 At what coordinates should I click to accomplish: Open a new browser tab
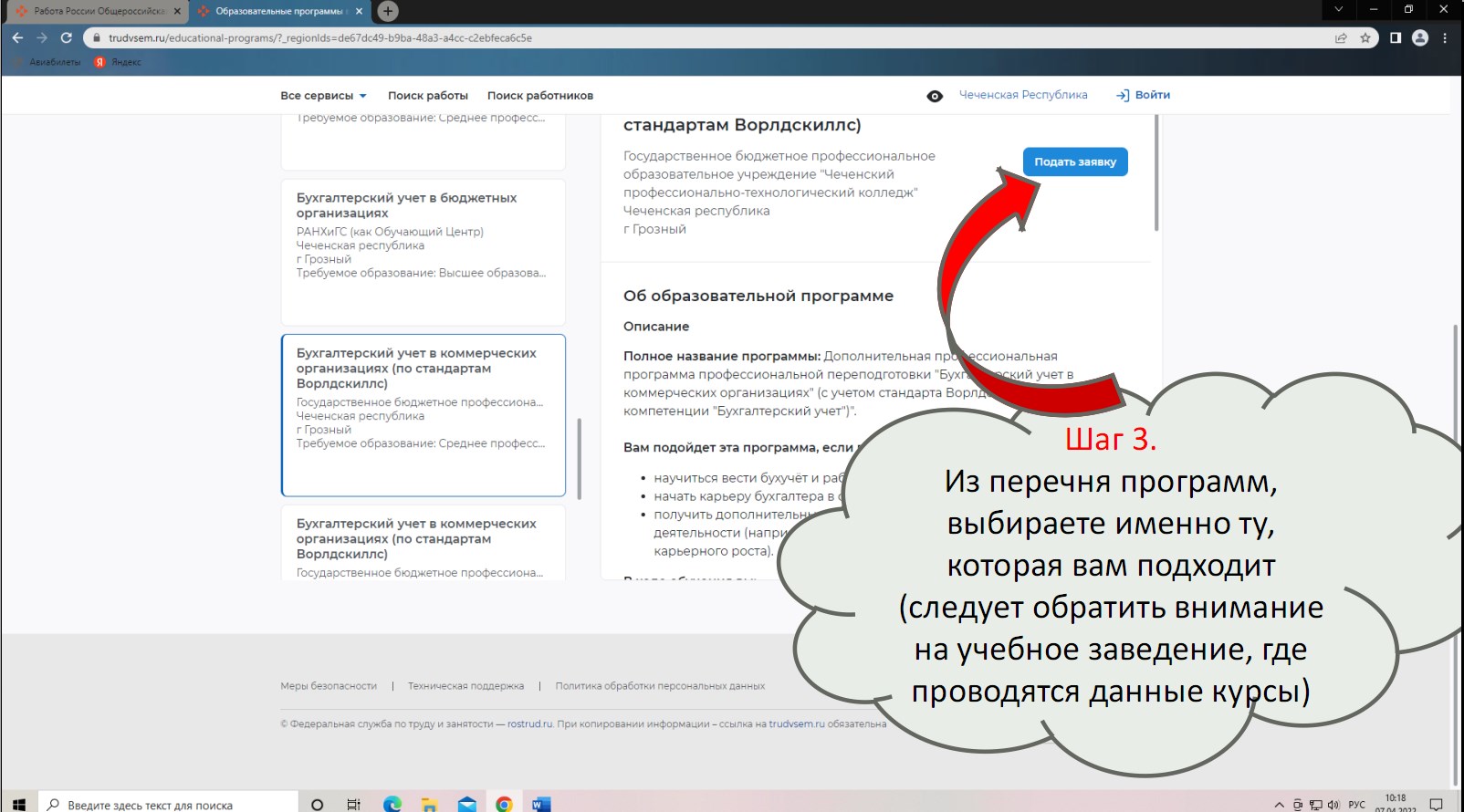coord(388,11)
